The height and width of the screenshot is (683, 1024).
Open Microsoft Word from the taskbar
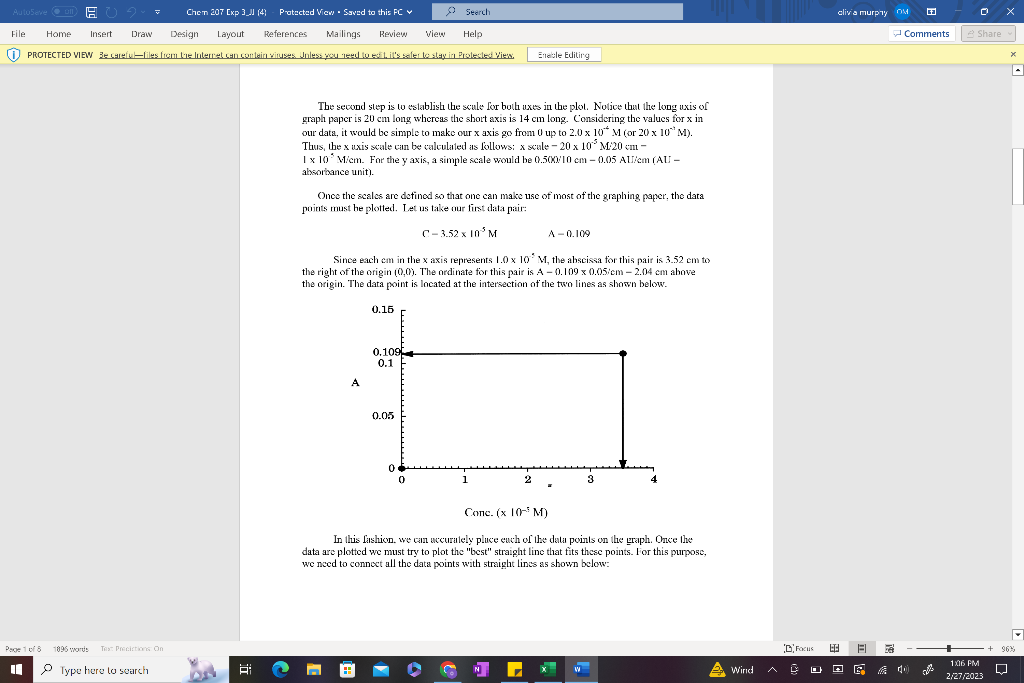point(583,670)
